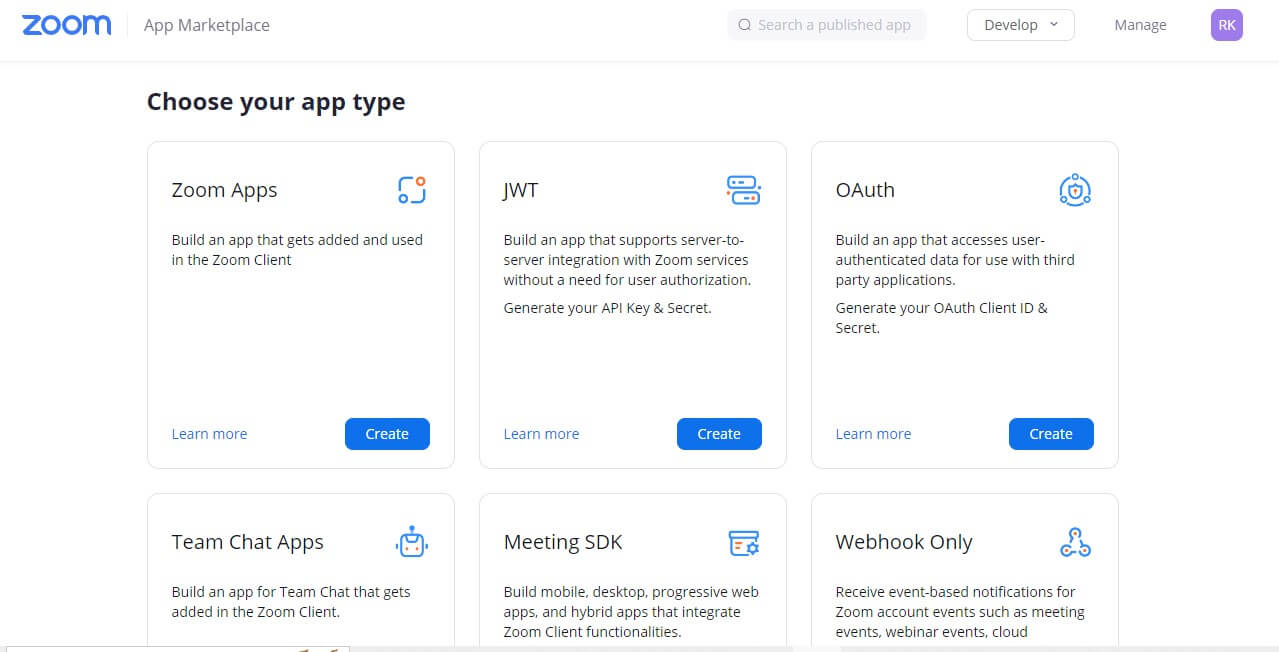Click the Meeting SDK description text
Image resolution: width=1279 pixels, height=652 pixels.
(631, 612)
